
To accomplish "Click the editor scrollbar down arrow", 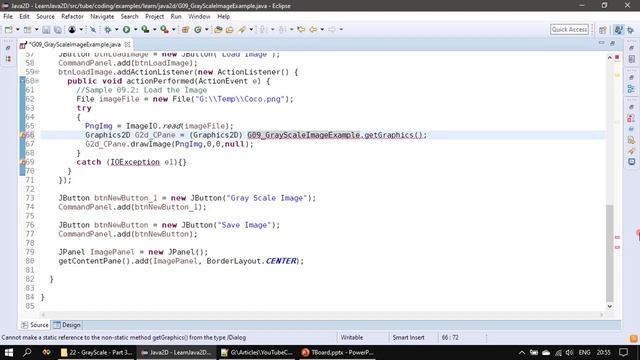I will [x=609, y=306].
